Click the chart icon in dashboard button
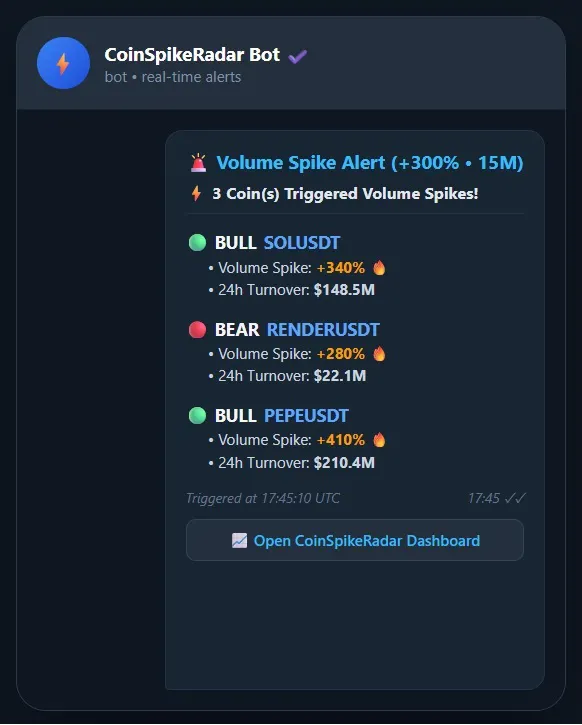Viewport: 582px width, 725px height. click(239, 541)
